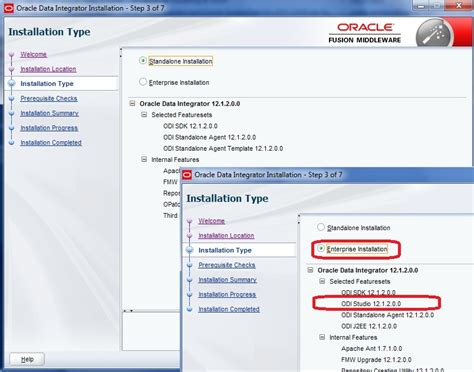Click the Help button
Viewport: 474px width, 372px height.
pyautogui.click(x=27, y=359)
